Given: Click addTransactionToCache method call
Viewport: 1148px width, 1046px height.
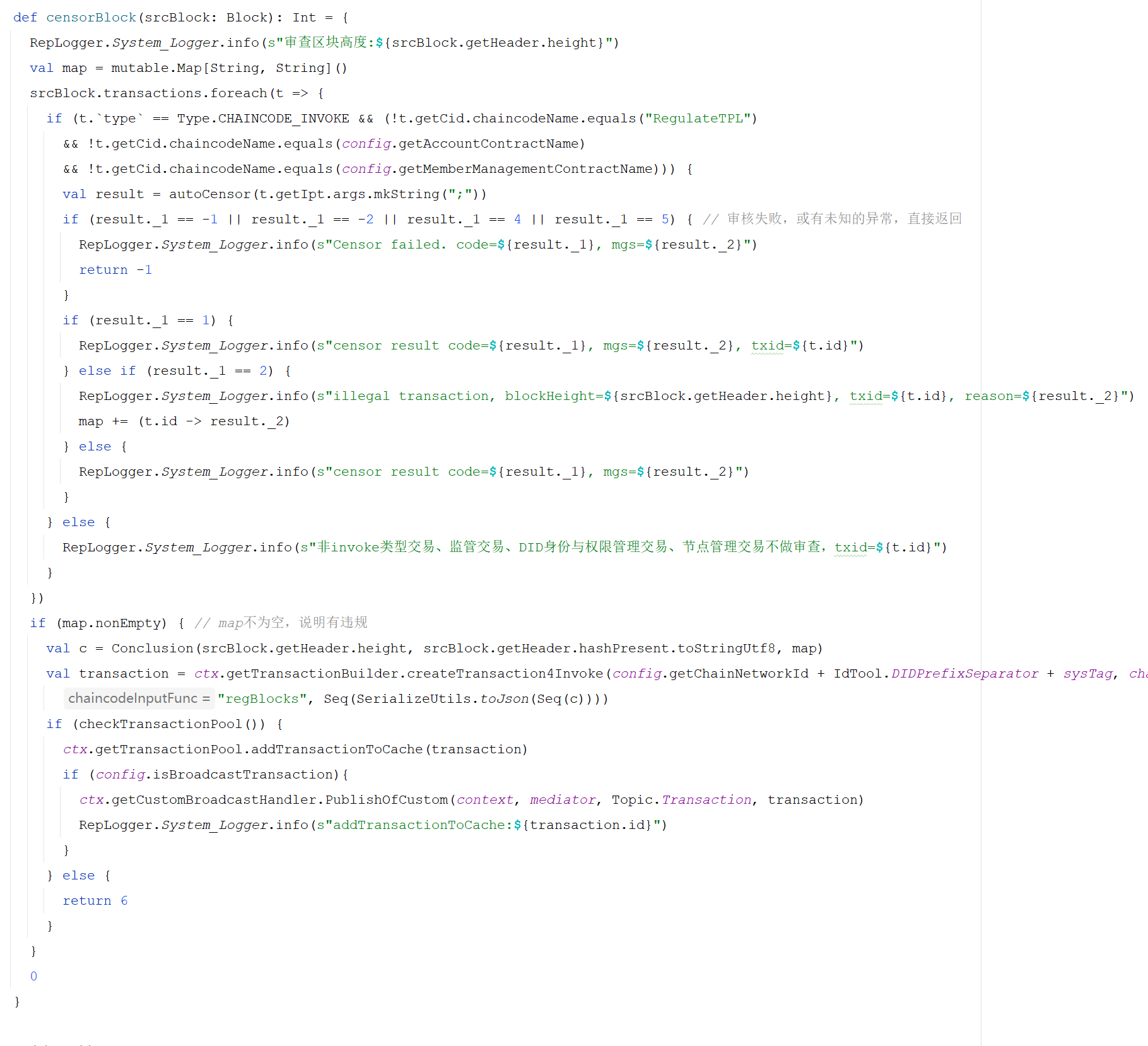Looking at the screenshot, I should (337, 749).
